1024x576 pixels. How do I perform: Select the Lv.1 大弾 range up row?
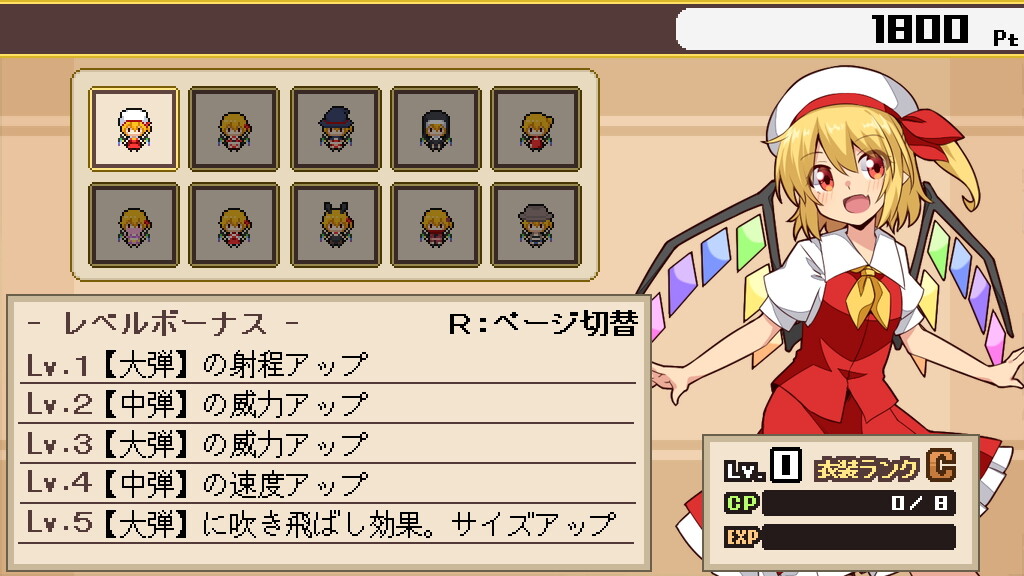[327, 364]
